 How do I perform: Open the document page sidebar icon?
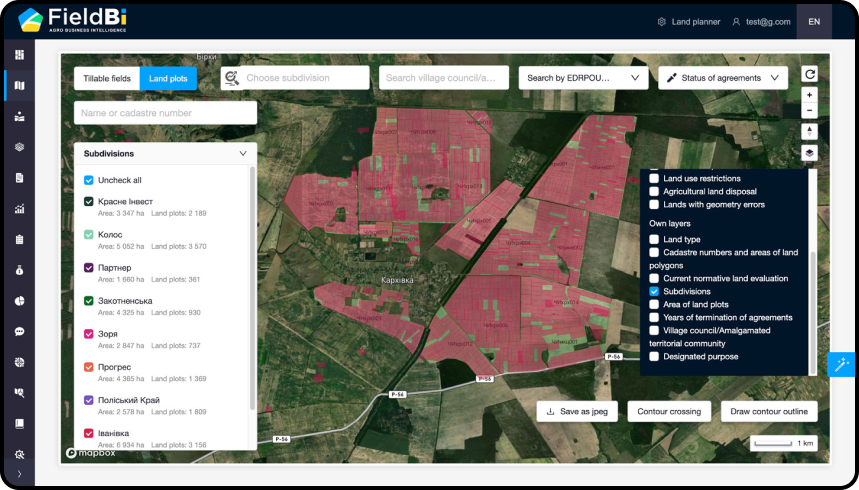[x=20, y=178]
